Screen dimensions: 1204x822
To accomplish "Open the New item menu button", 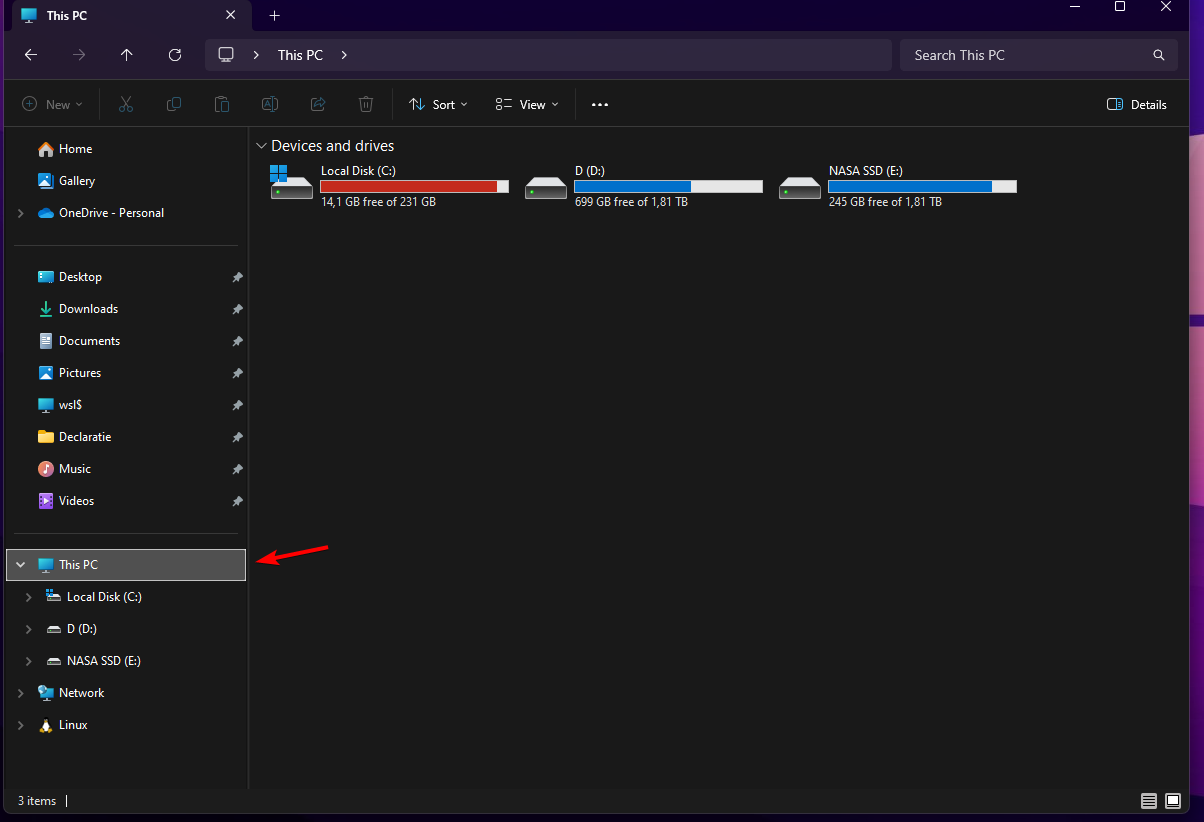I will pyautogui.click(x=52, y=104).
